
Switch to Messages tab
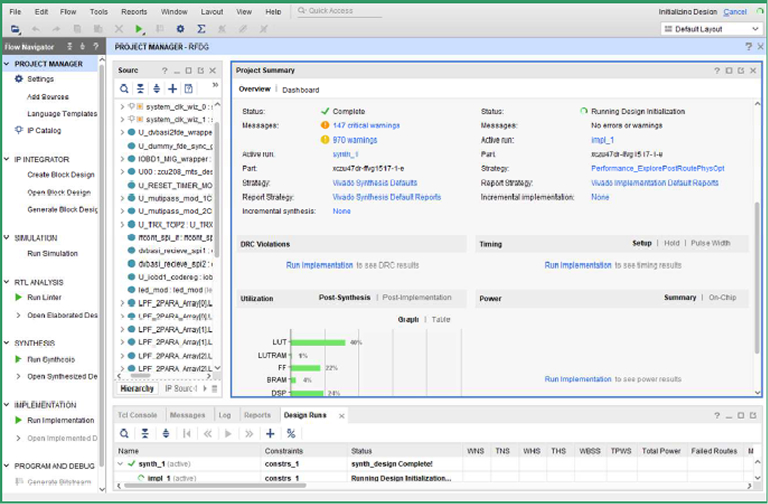click(187, 415)
